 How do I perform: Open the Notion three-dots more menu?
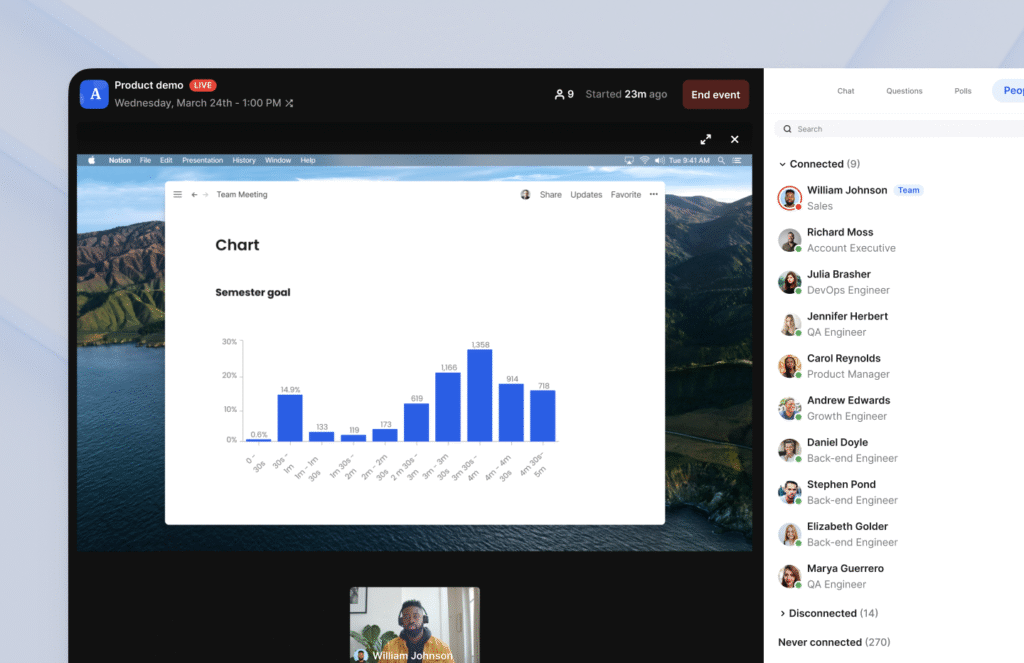click(x=654, y=194)
